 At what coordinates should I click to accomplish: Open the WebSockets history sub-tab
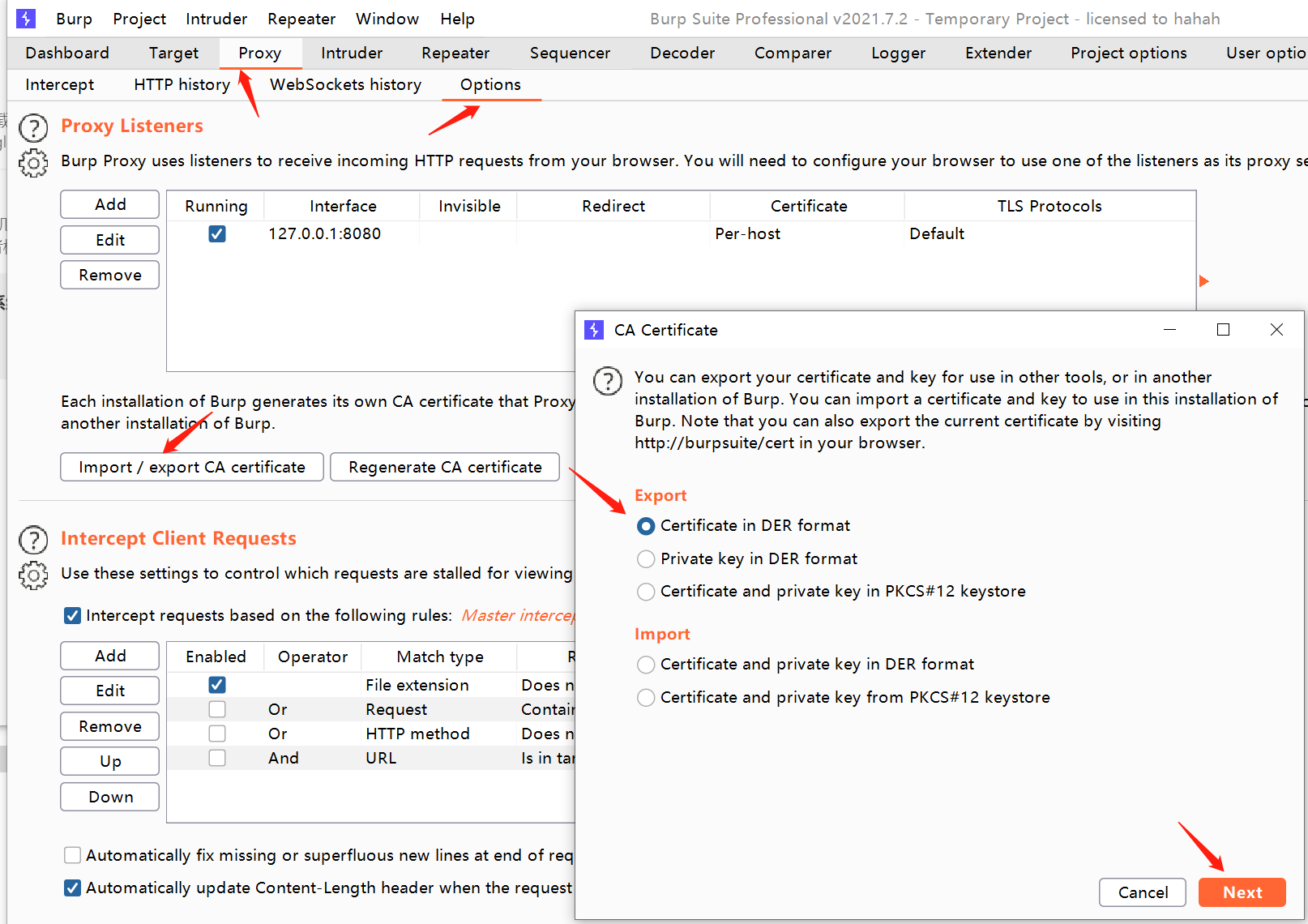(346, 84)
